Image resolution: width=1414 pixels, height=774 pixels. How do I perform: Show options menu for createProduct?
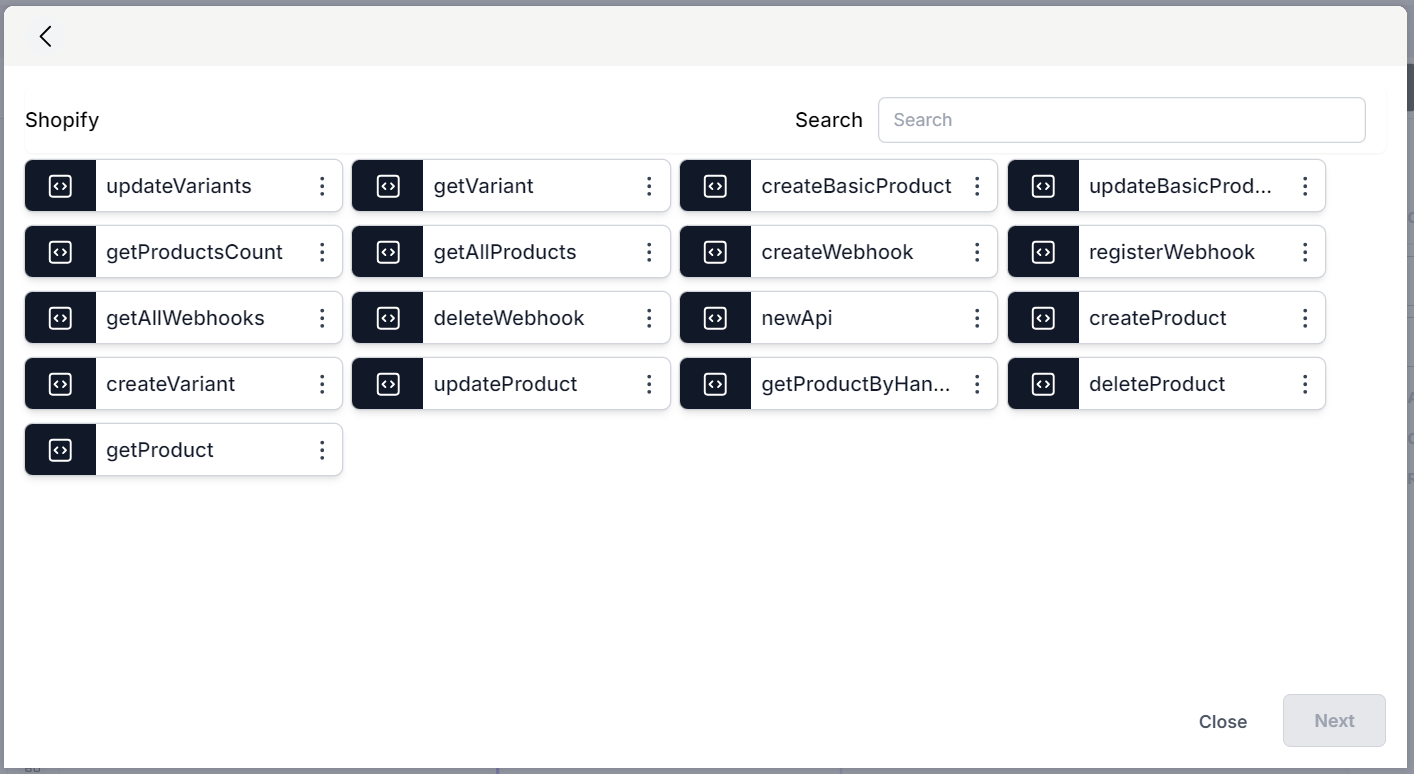pos(1305,318)
